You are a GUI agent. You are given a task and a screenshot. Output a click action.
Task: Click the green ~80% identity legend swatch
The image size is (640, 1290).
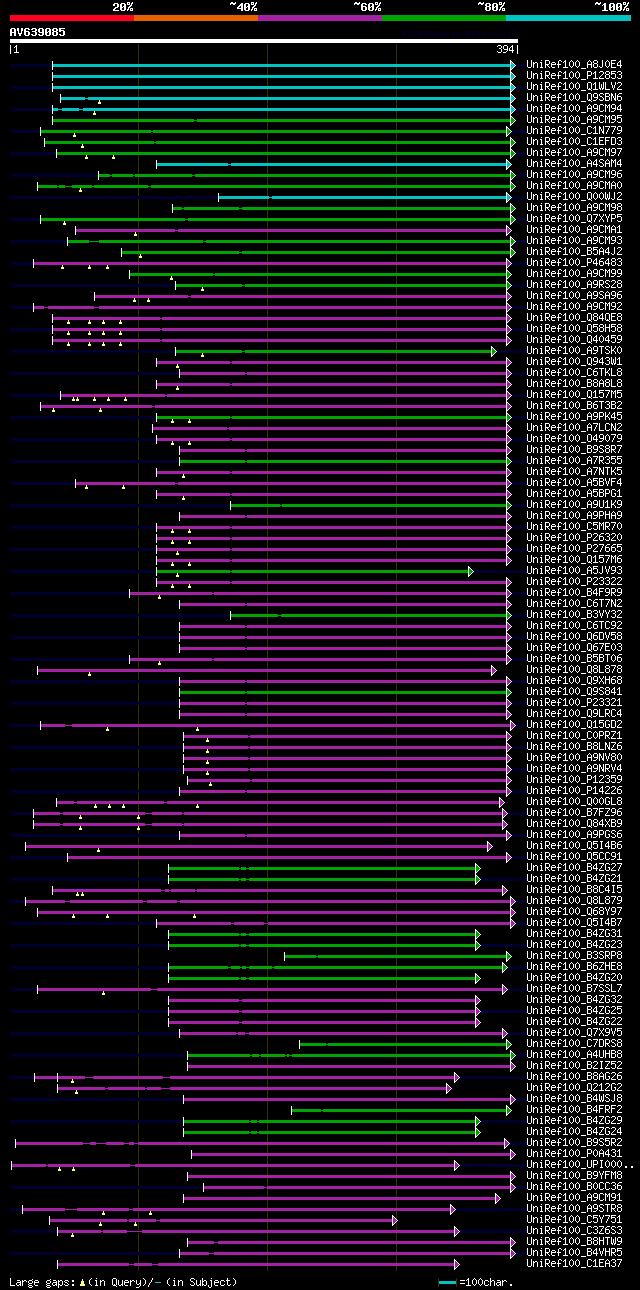443,17
